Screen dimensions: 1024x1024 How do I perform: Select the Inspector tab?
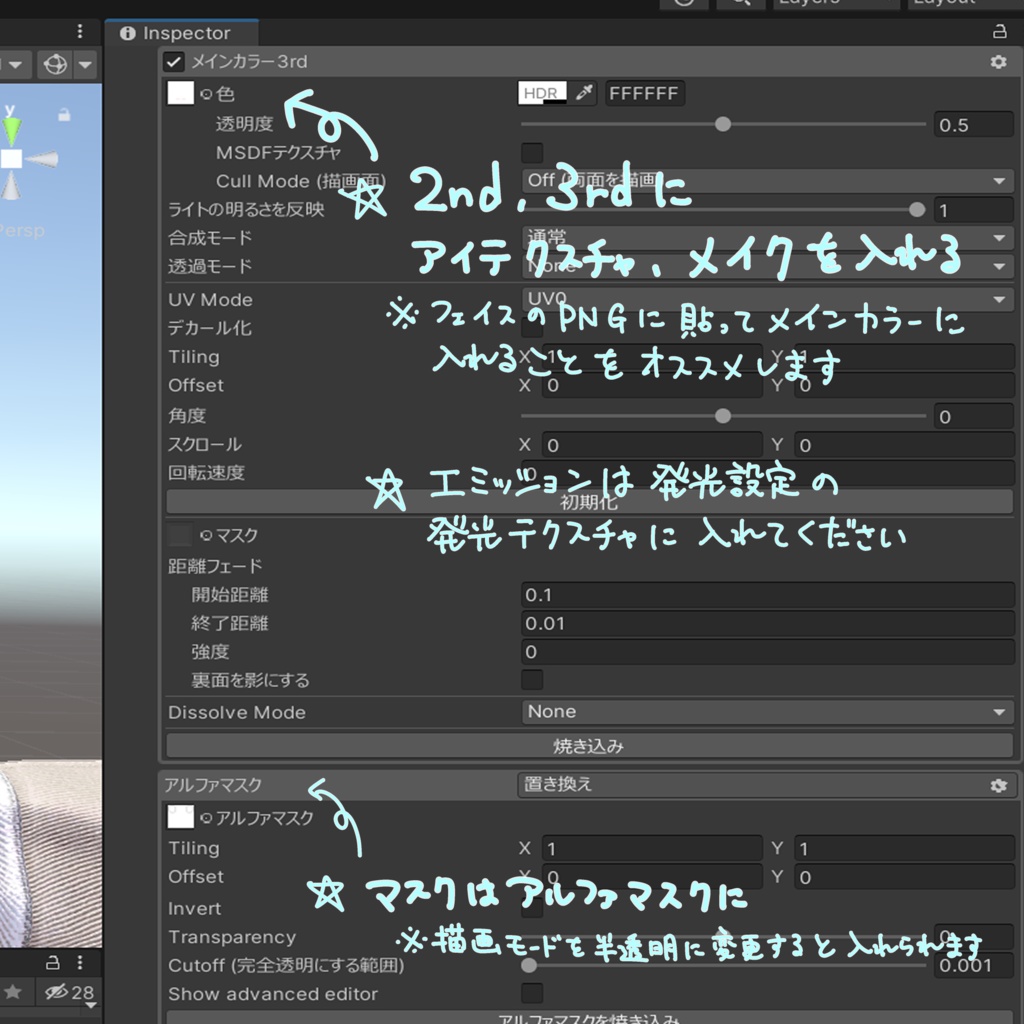tap(183, 33)
